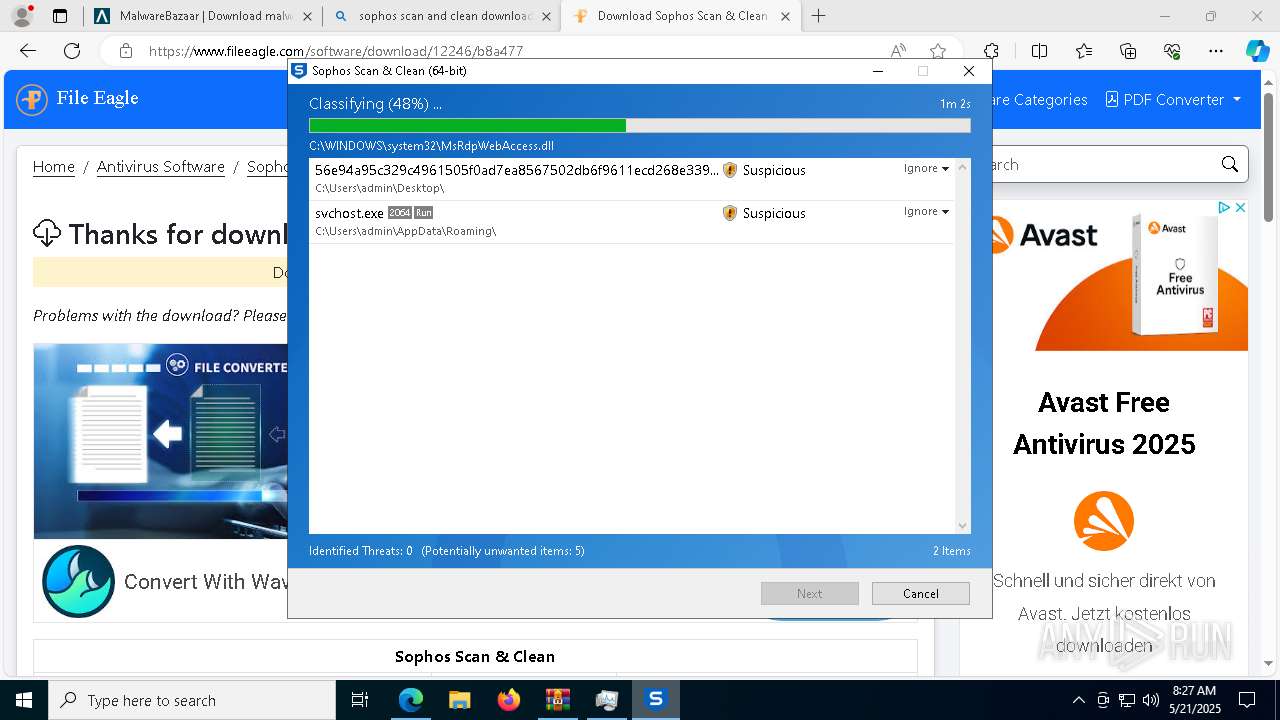
Task: Click the File Eagle logo
Action: tap(78, 99)
